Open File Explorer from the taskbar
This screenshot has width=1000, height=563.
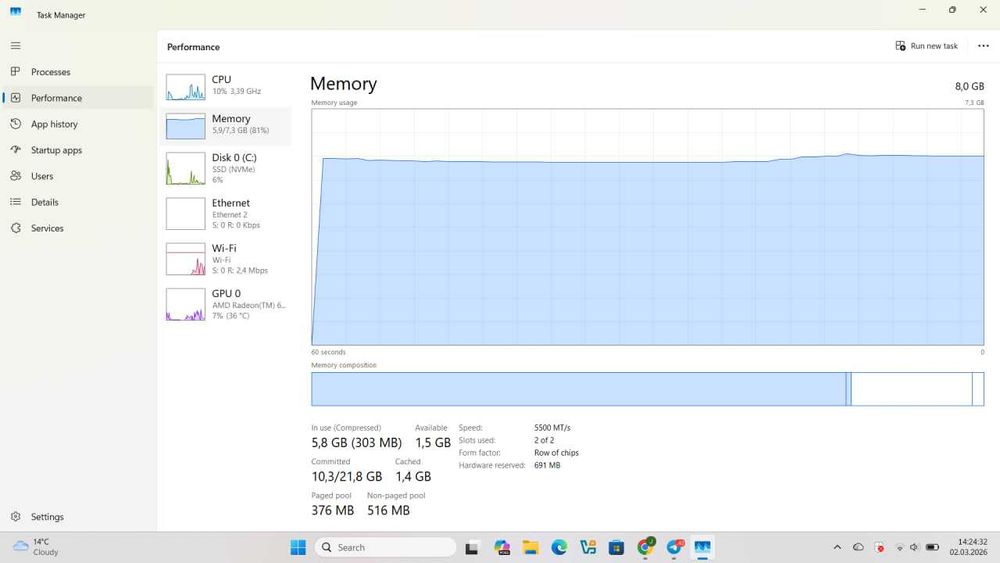click(530, 547)
